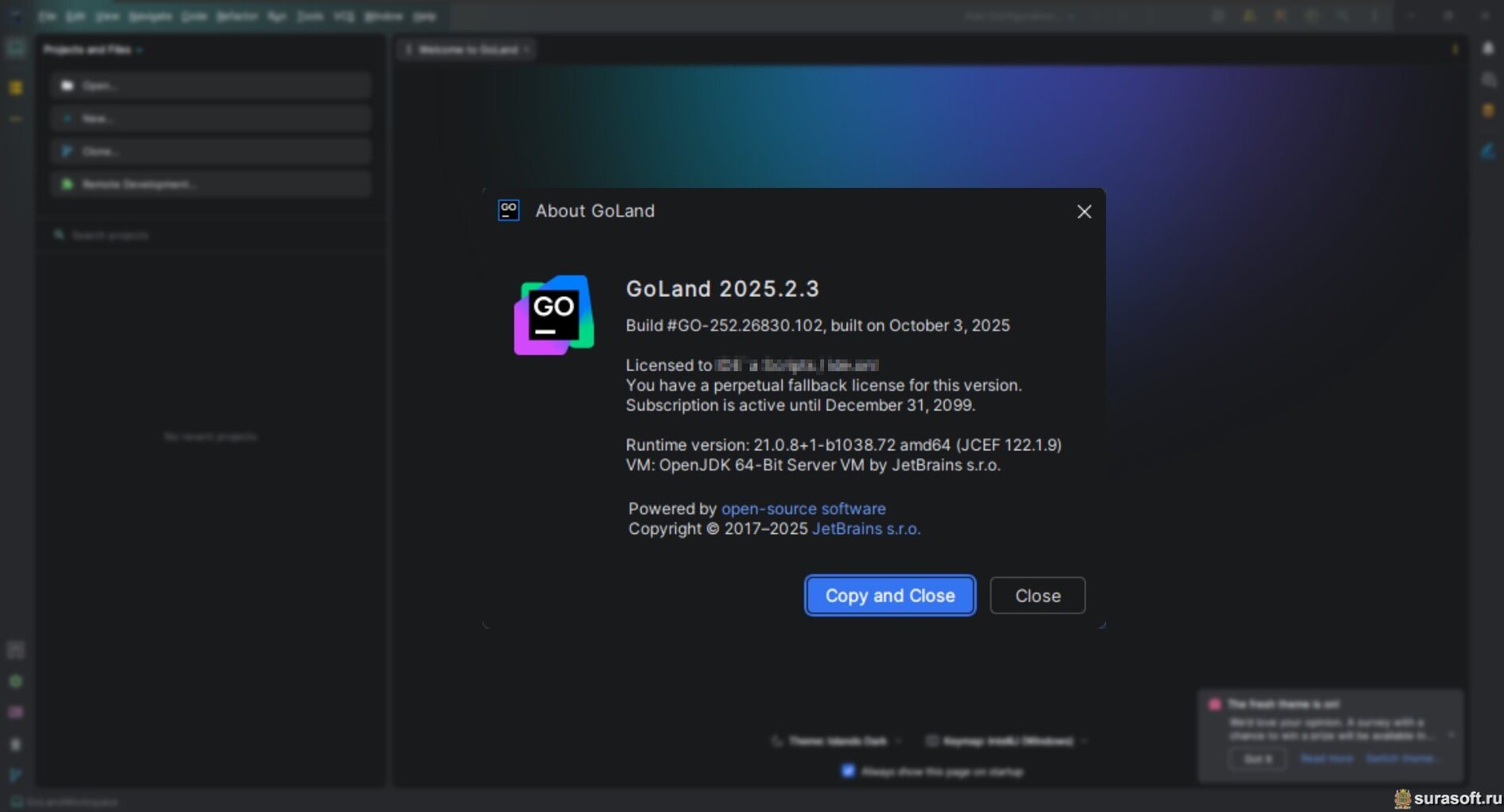Screen dimensions: 1504x812
Task: Switch to the Welcome to GoLand tab
Action: (467, 49)
